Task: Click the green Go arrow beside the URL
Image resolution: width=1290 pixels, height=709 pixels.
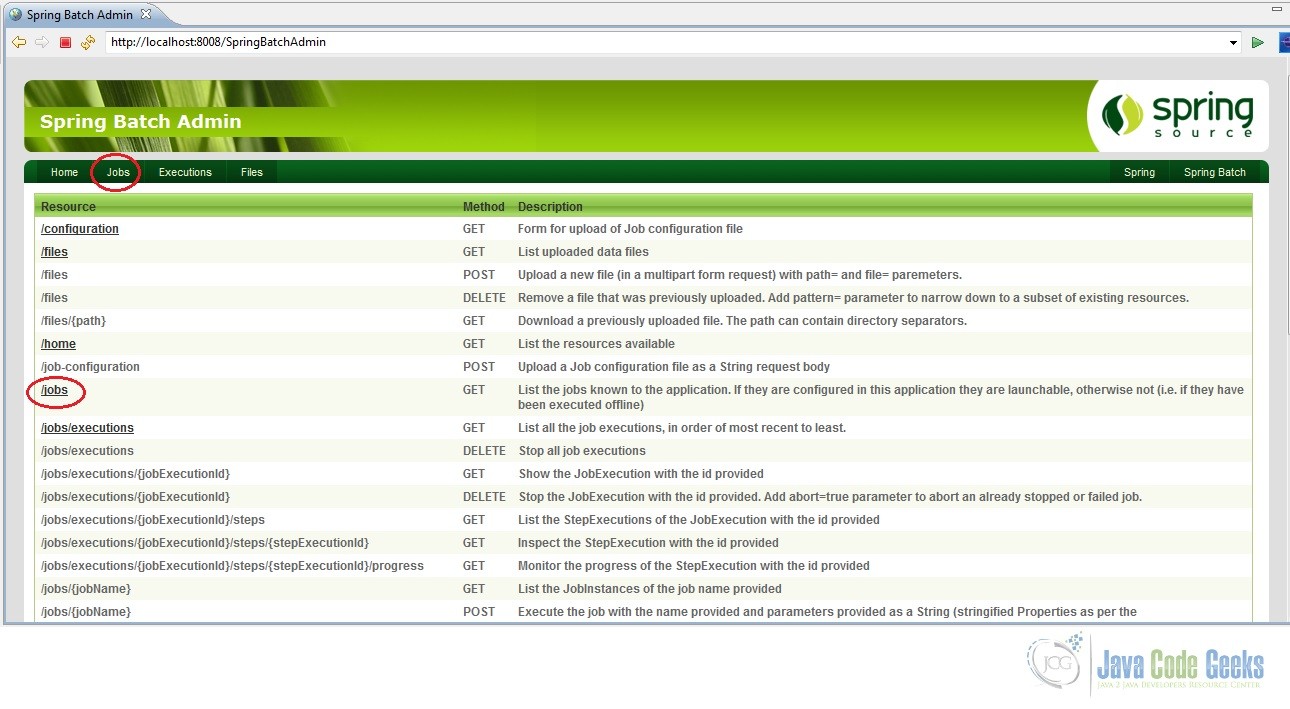Action: click(1258, 42)
